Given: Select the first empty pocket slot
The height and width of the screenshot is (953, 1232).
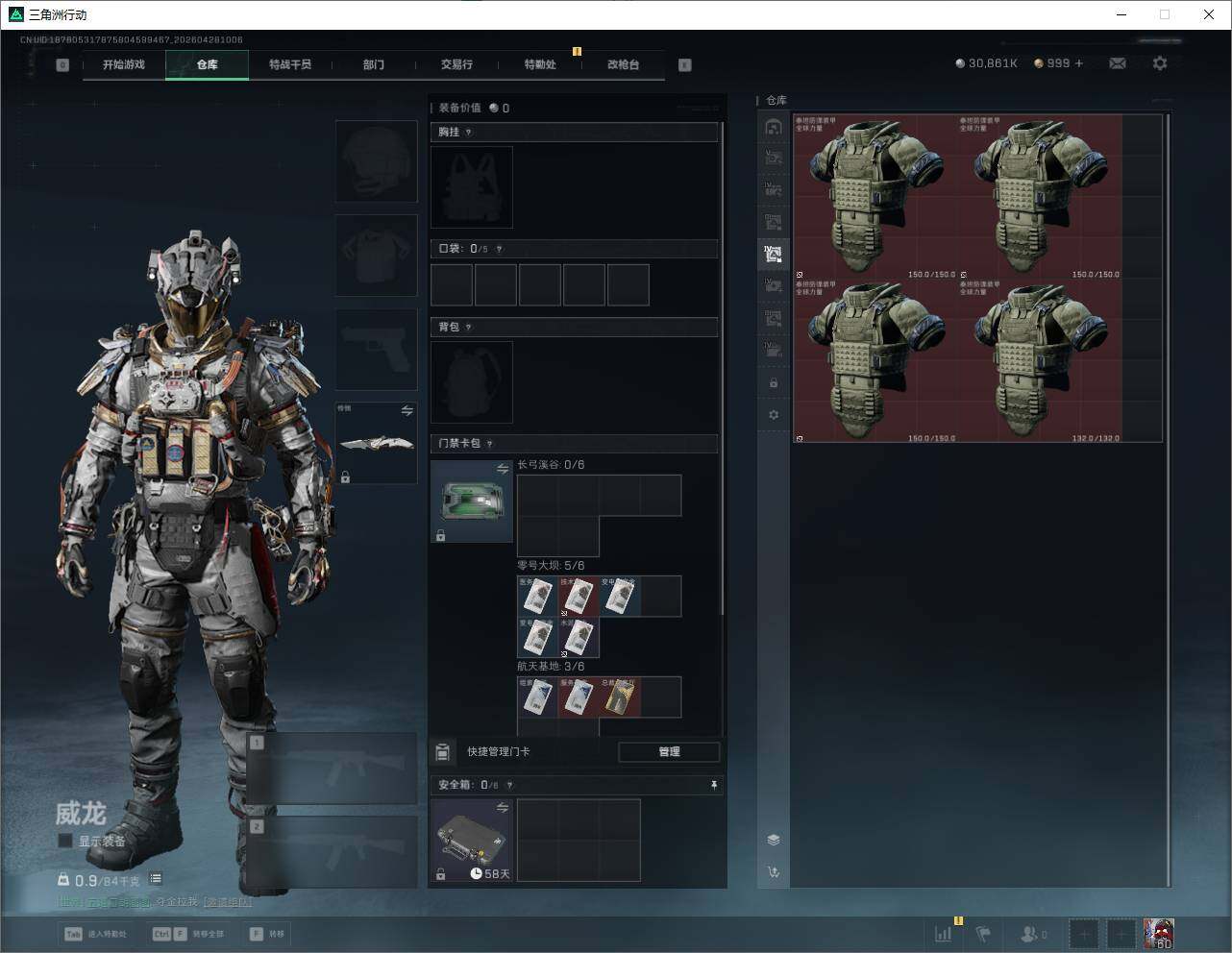Looking at the screenshot, I should pos(452,285).
